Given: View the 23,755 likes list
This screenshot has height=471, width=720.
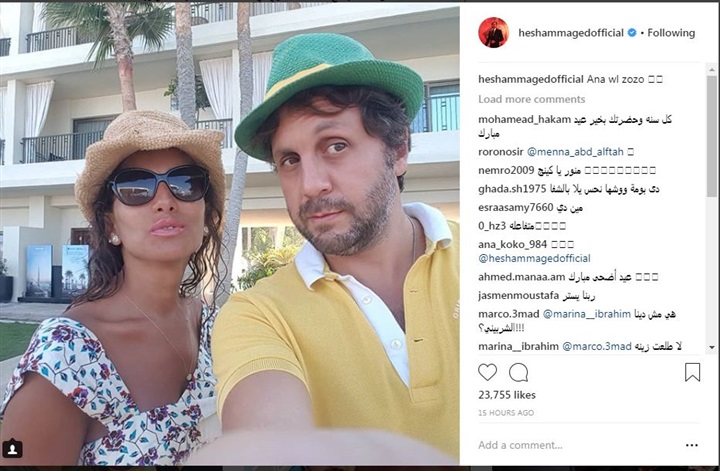Looking at the screenshot, I should (x=506, y=395).
